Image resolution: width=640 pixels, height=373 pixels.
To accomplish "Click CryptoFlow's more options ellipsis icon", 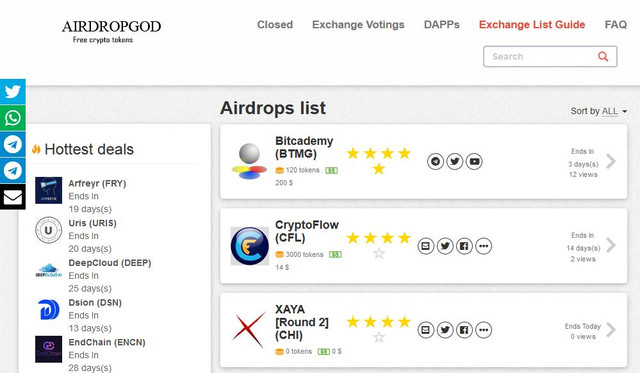I will point(484,246).
